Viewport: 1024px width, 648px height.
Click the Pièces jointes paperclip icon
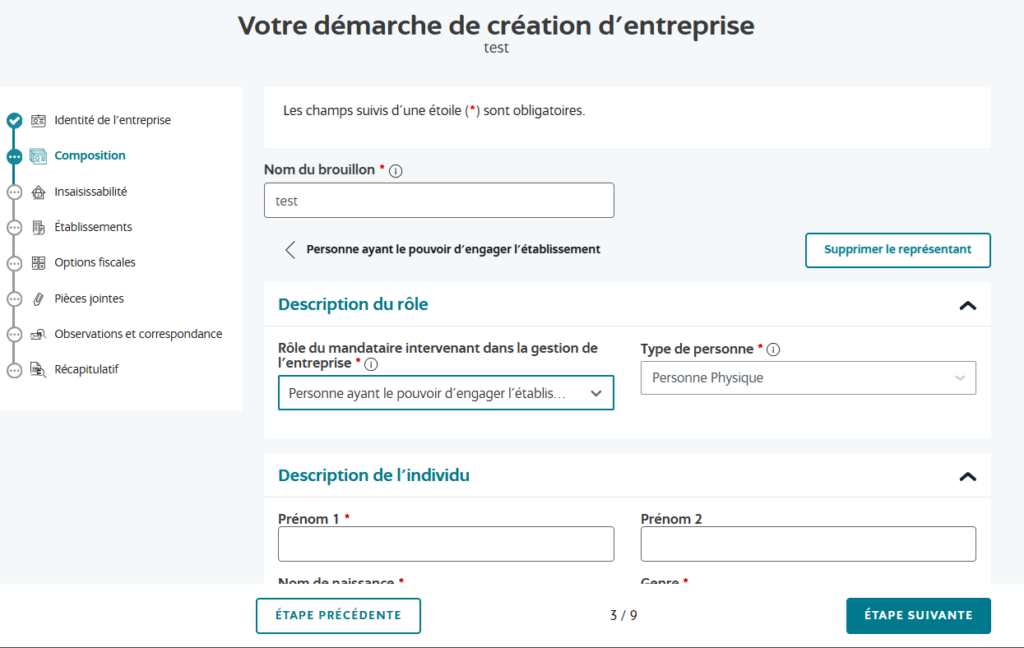coord(39,299)
